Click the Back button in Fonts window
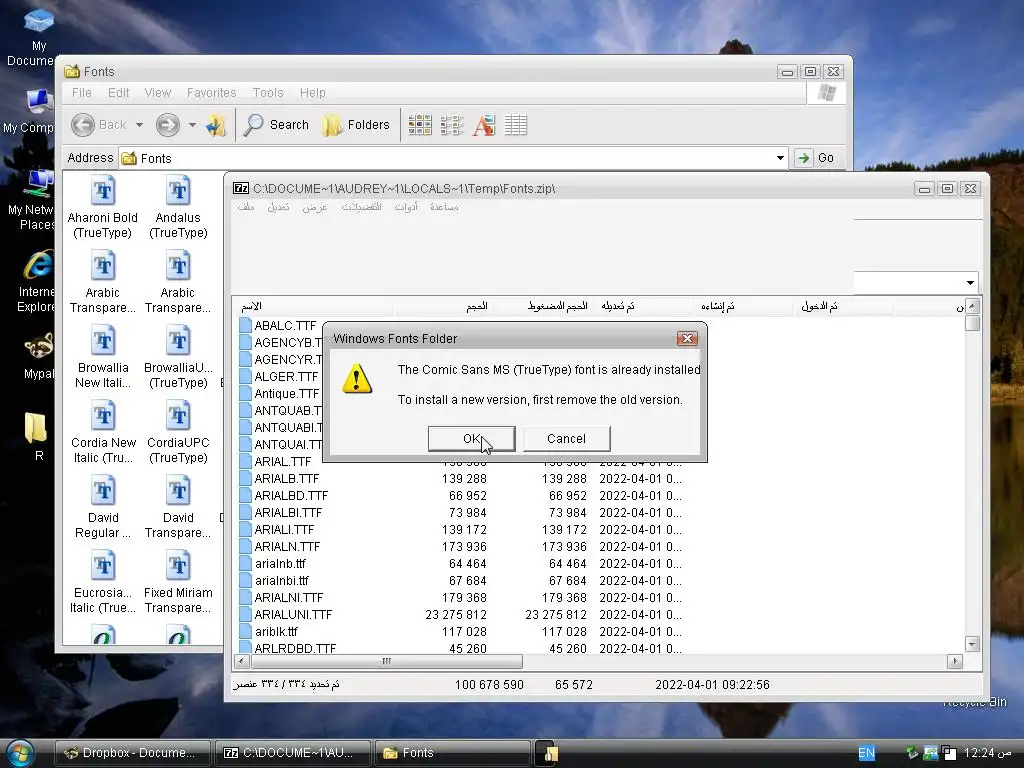Viewport: 1024px width, 768px height. point(99,125)
